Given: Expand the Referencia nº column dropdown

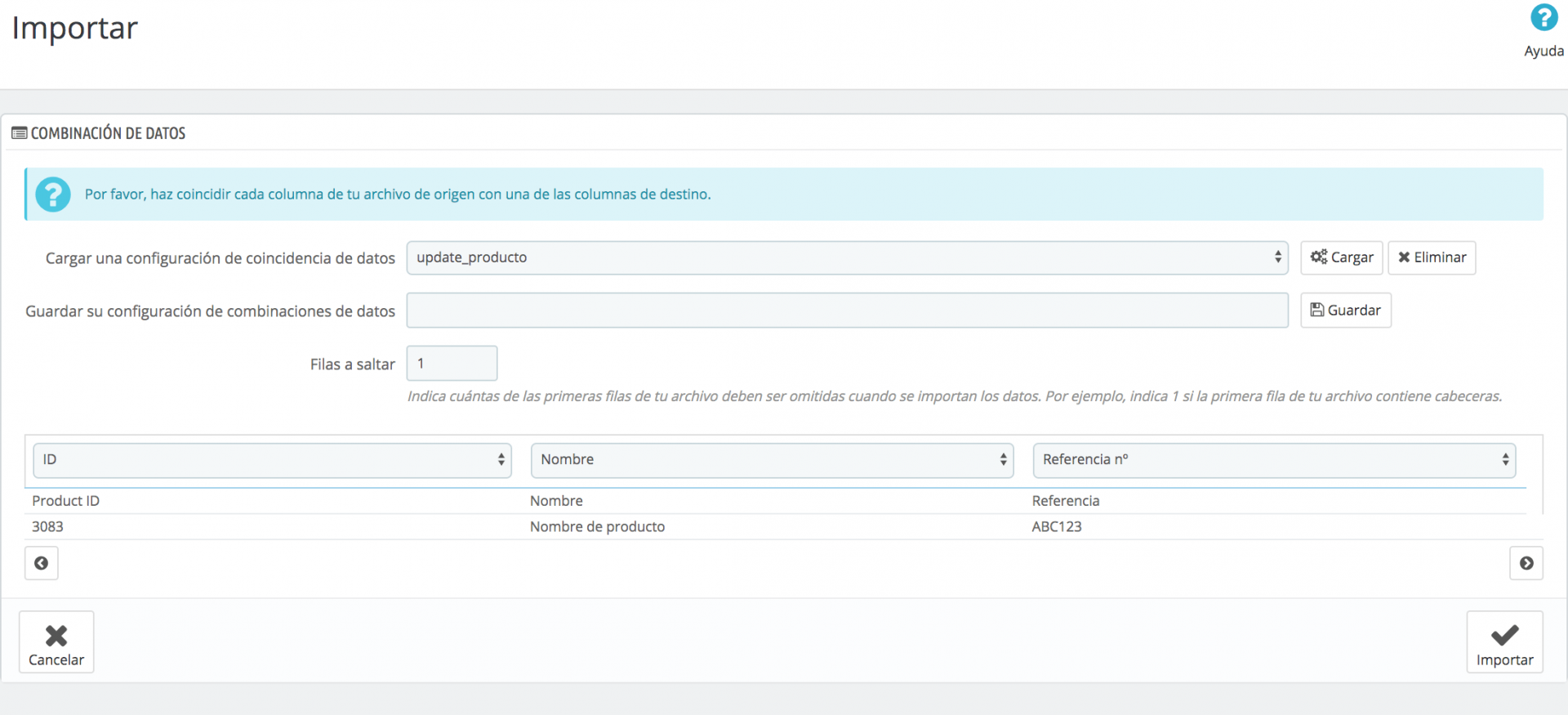Looking at the screenshot, I should pyautogui.click(x=1274, y=460).
